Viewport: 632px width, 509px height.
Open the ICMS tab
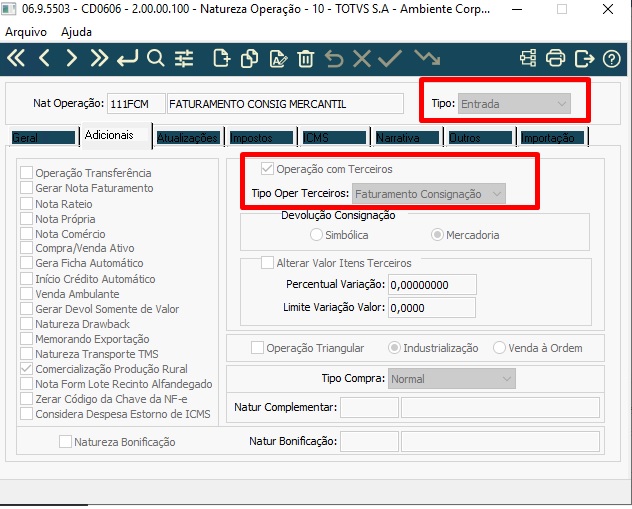point(334,137)
